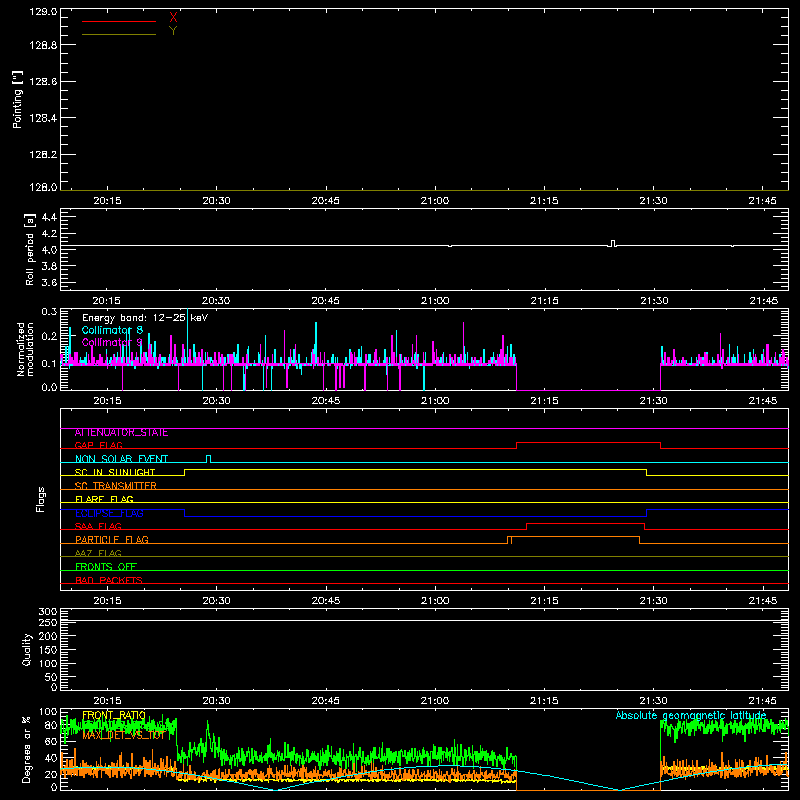Image resolution: width=800 pixels, height=800 pixels.
Task: Click the raised GAP_FLAG segment
Action: pos(588,443)
